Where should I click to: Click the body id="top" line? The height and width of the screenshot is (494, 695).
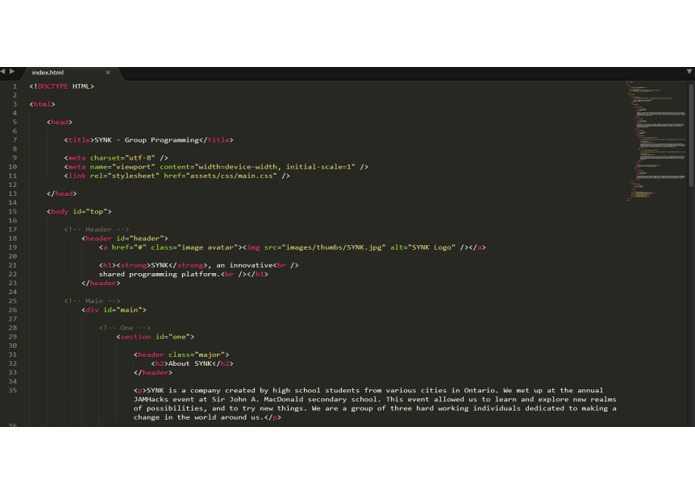coord(79,211)
